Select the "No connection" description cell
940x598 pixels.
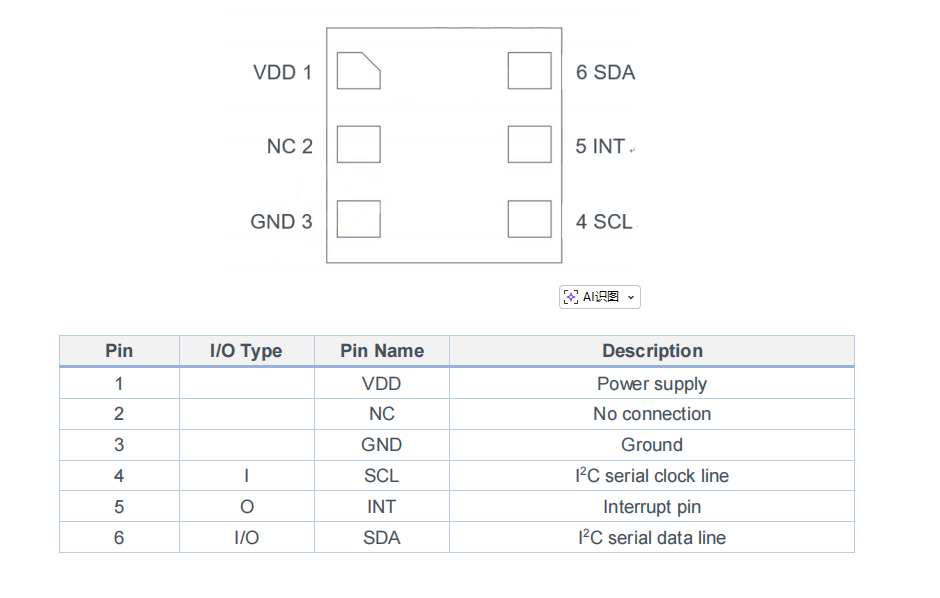pos(652,414)
